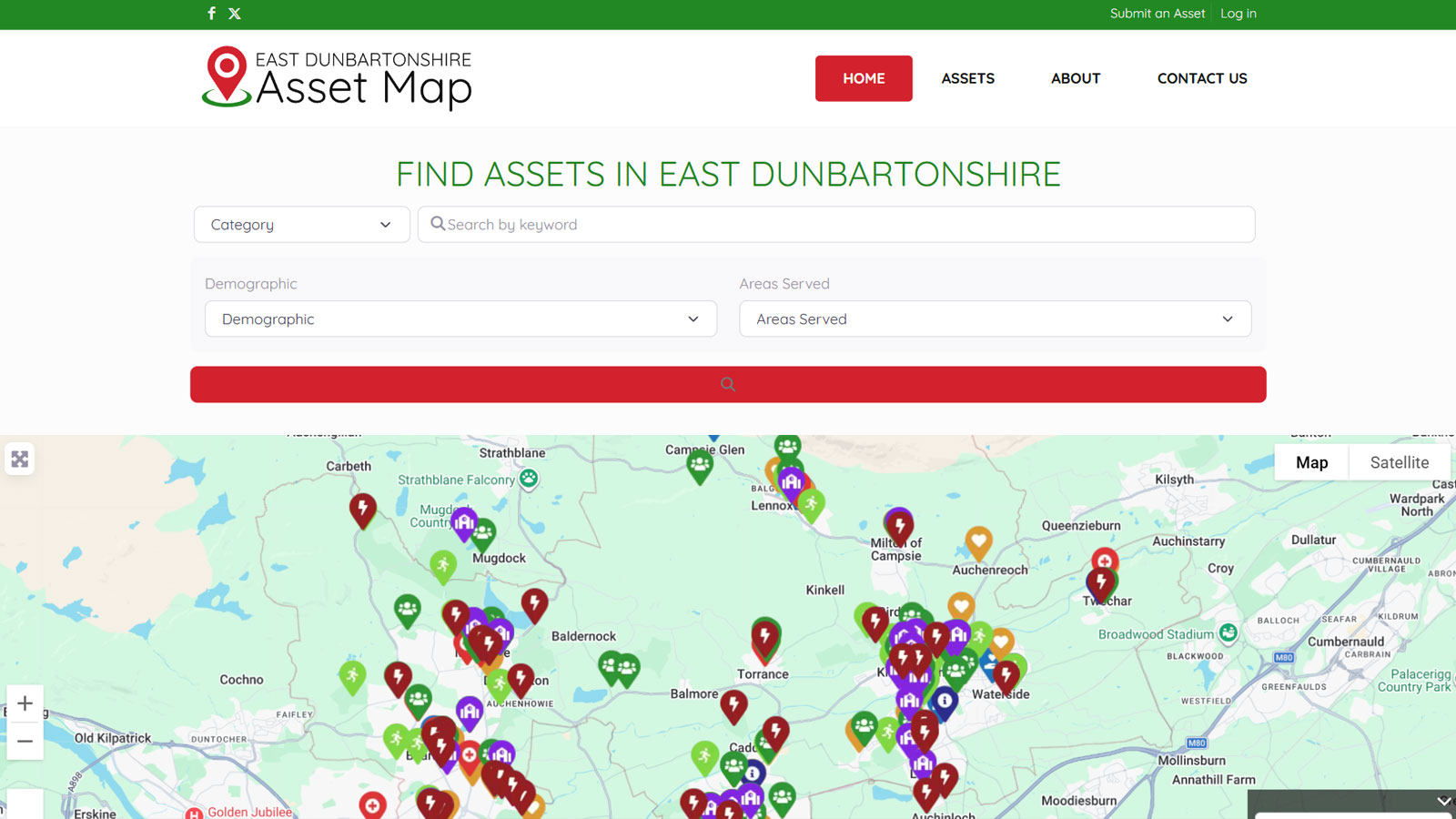Viewport: 1456px width, 819px height.
Task: Zoom in on the map
Action: point(25,703)
